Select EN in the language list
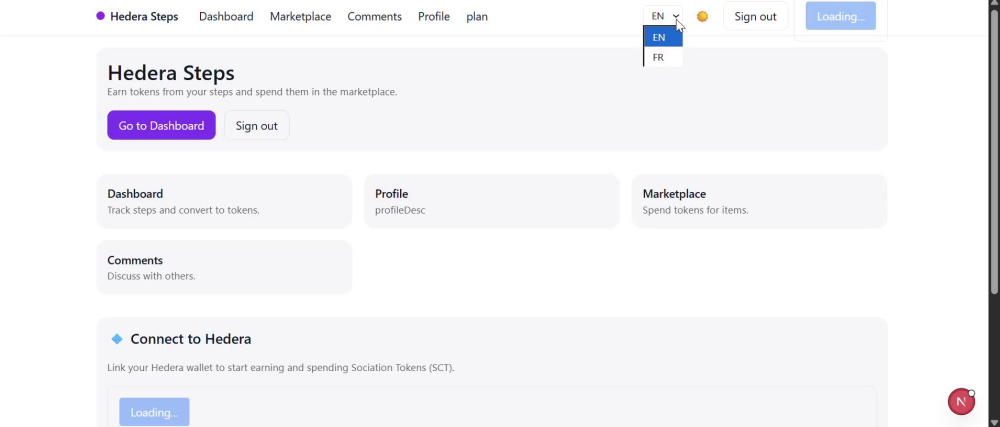This screenshot has width=1000, height=427. [663, 37]
